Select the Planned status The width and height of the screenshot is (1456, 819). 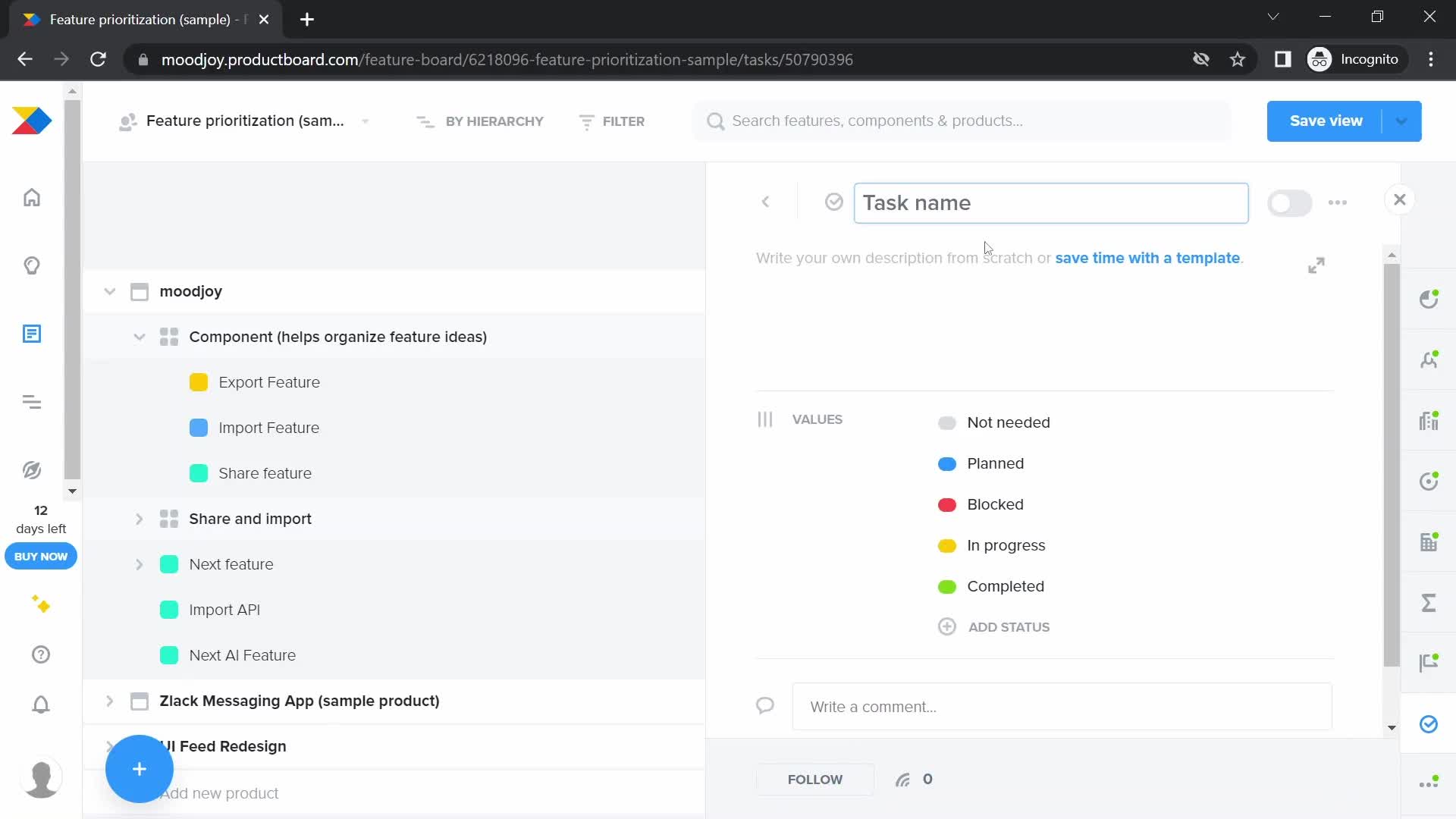[981, 463]
